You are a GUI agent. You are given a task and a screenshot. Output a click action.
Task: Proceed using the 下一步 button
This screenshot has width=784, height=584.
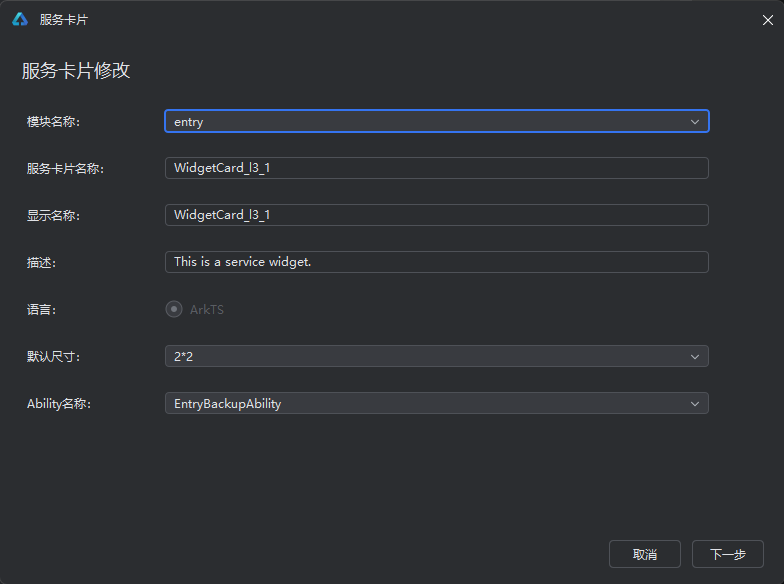coord(728,554)
